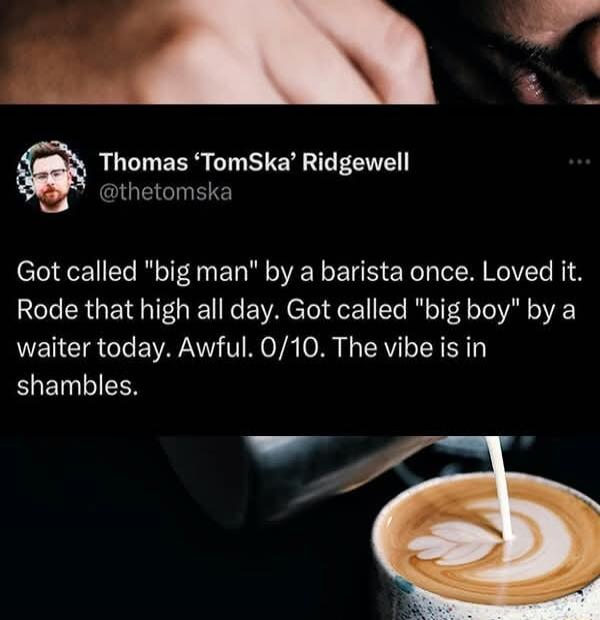Open the three-dot more options menu
The height and width of the screenshot is (620, 600).
pos(580,161)
